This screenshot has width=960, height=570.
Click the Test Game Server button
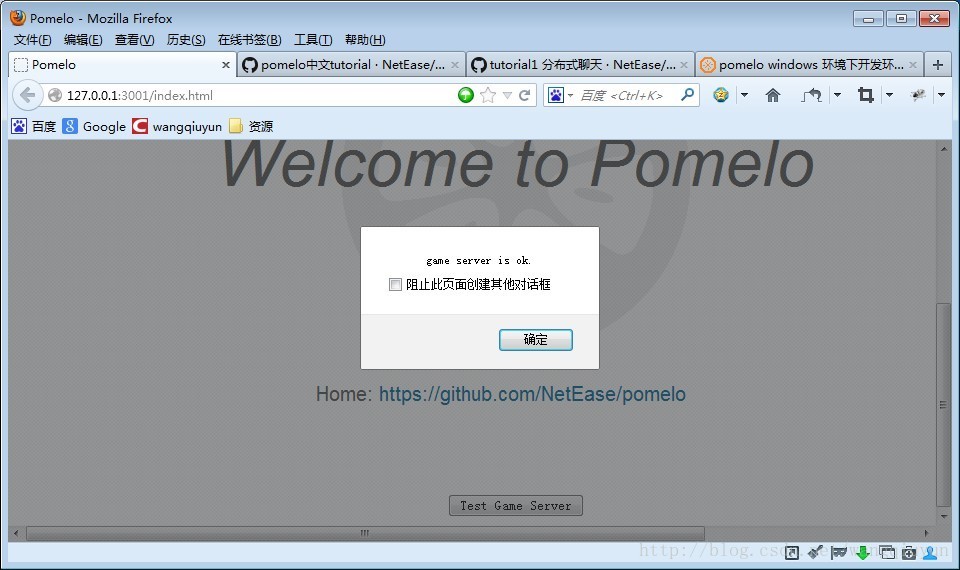point(516,506)
